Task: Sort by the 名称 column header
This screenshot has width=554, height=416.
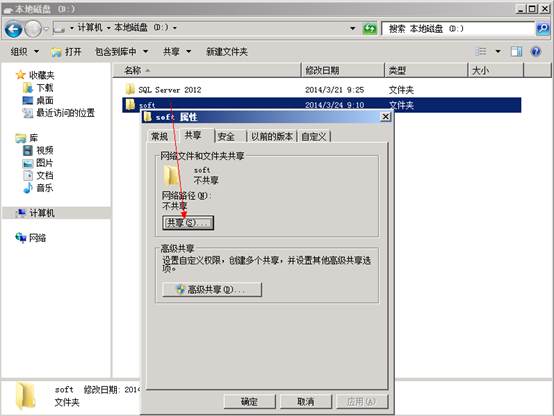Action: pos(207,70)
